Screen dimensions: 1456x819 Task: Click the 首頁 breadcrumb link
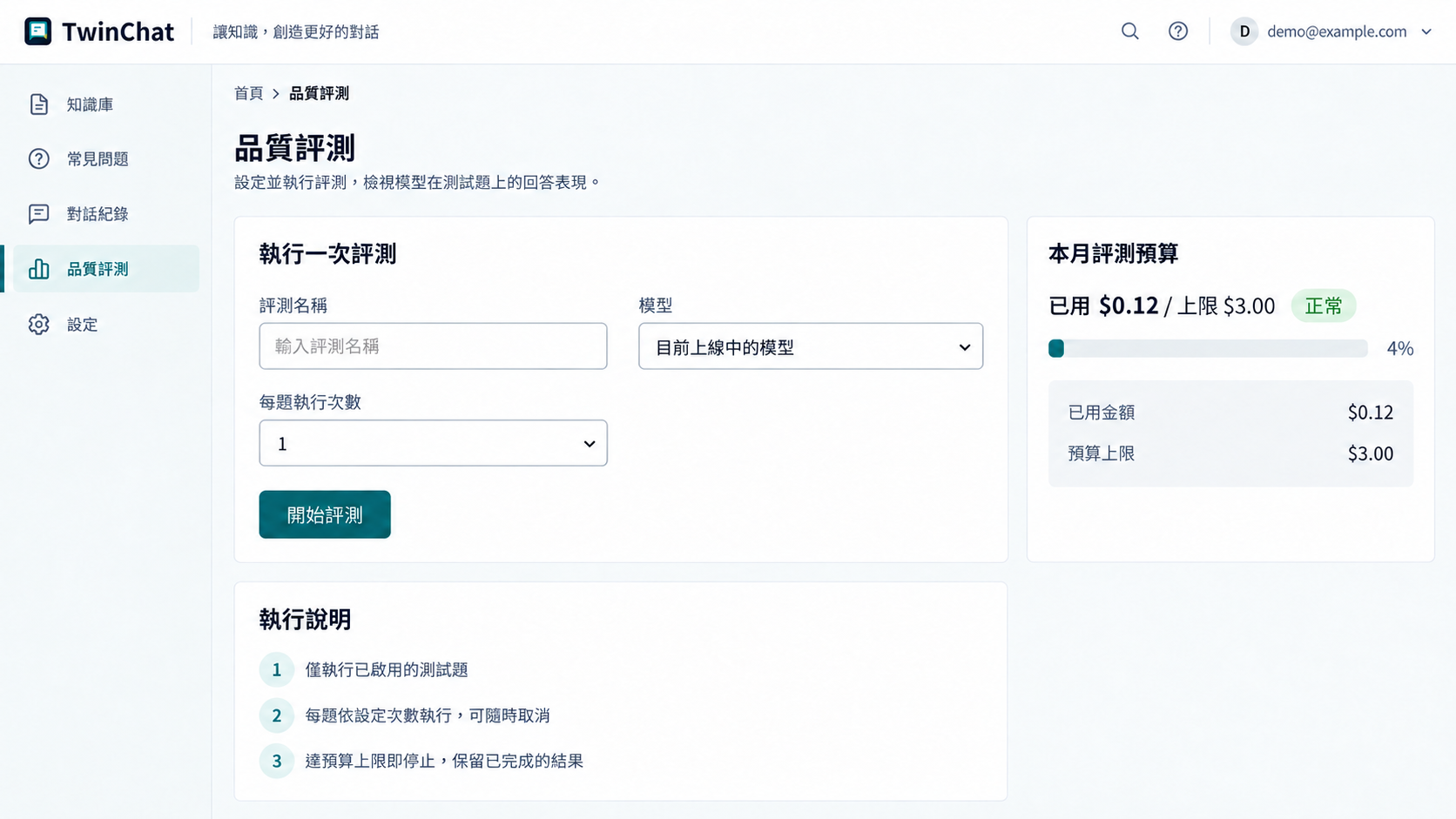click(x=248, y=93)
